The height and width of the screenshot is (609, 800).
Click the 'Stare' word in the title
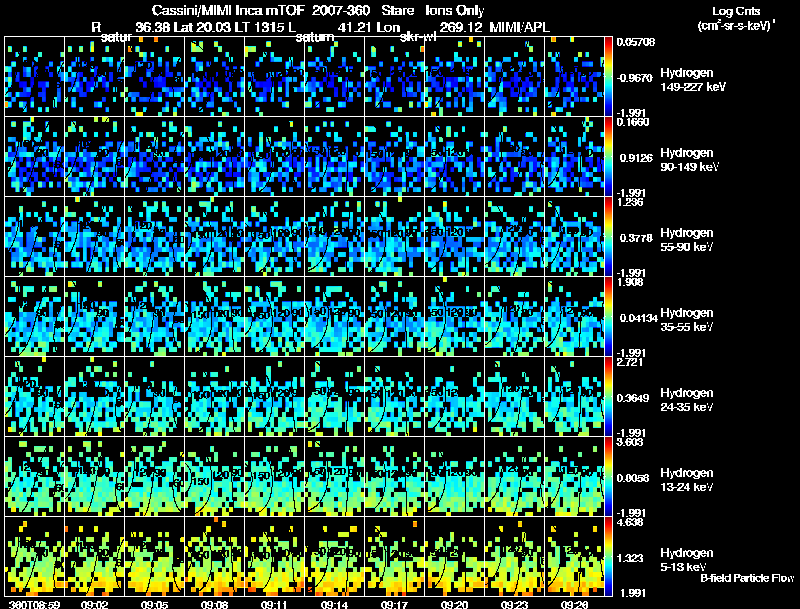[397, 10]
